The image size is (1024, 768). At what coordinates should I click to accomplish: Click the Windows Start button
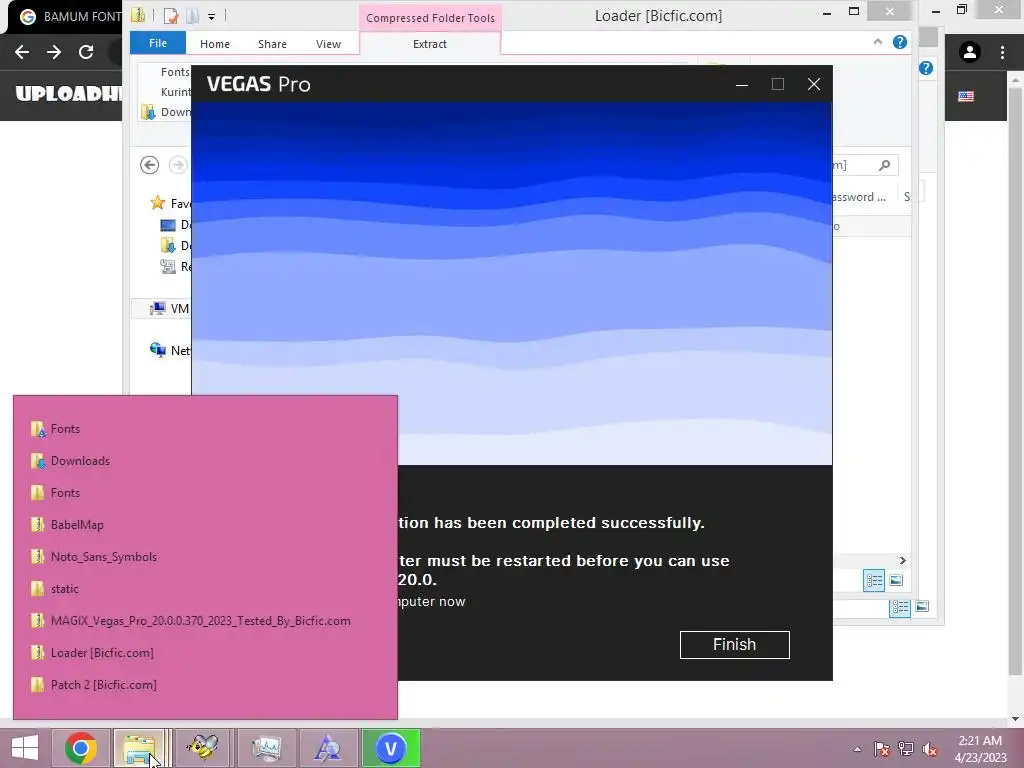24,748
